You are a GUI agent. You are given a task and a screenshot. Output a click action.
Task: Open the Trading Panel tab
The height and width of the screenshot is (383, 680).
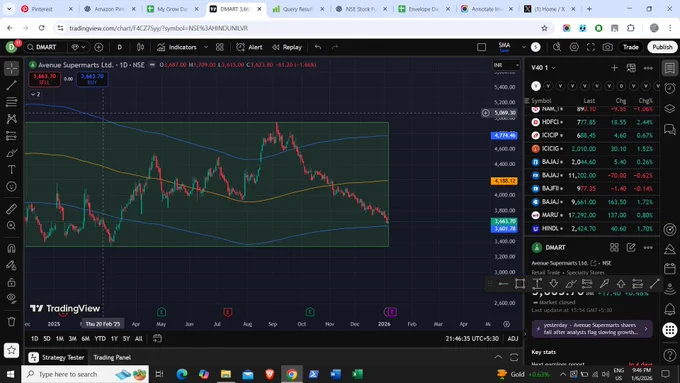click(x=112, y=357)
